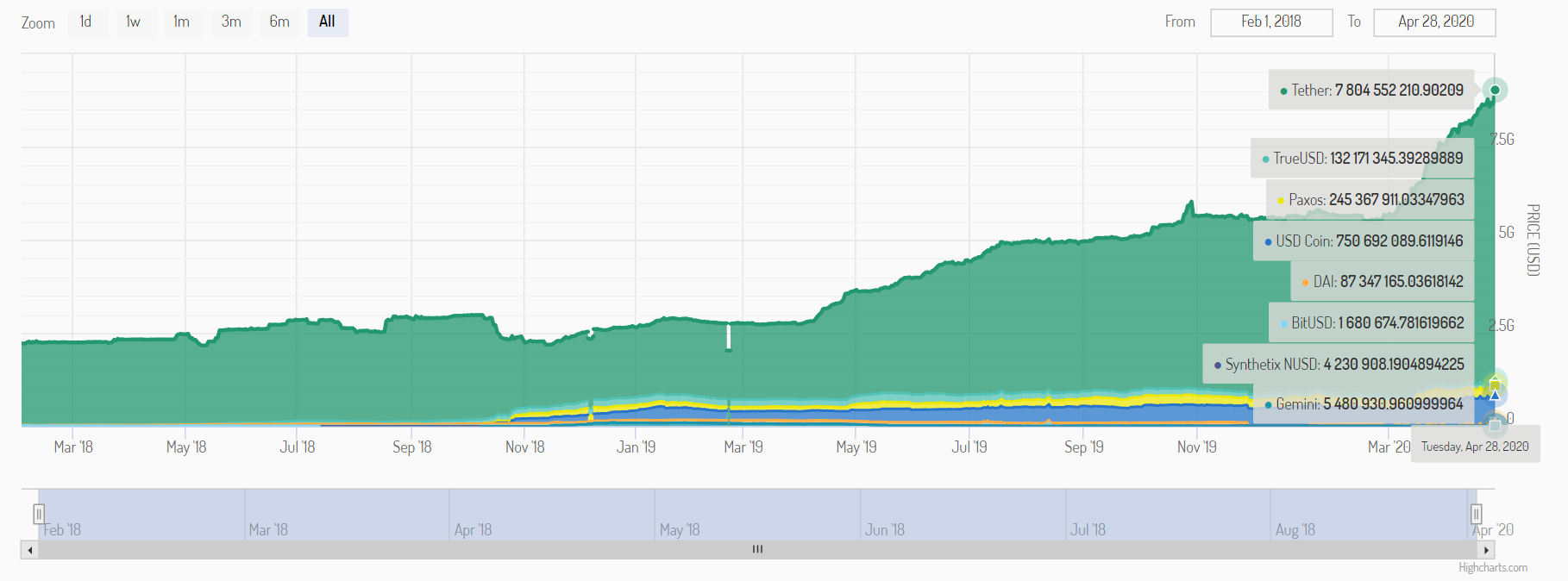Set zoom to 6m
This screenshot has height=581, width=1568.
[x=279, y=22]
